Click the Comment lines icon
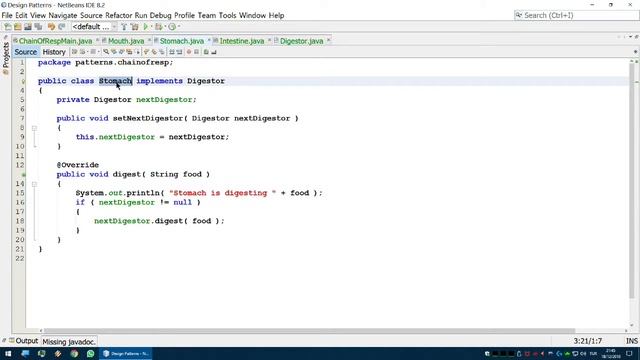640x360 pixels. coord(206,52)
